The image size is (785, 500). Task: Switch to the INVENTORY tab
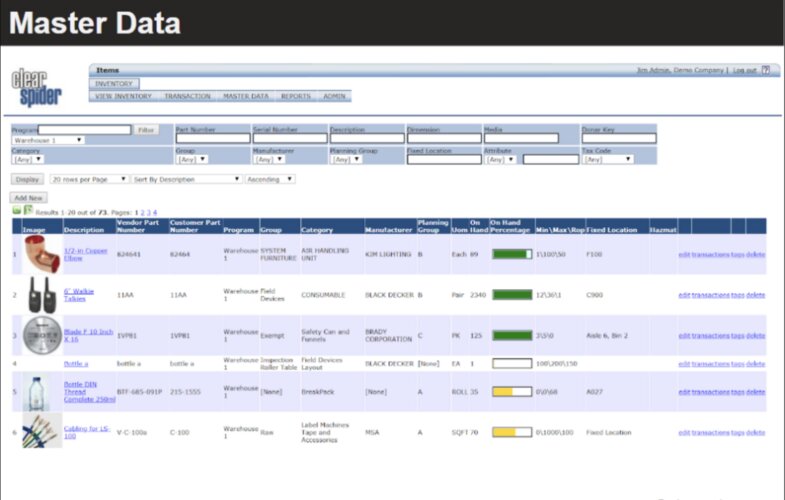click(114, 84)
